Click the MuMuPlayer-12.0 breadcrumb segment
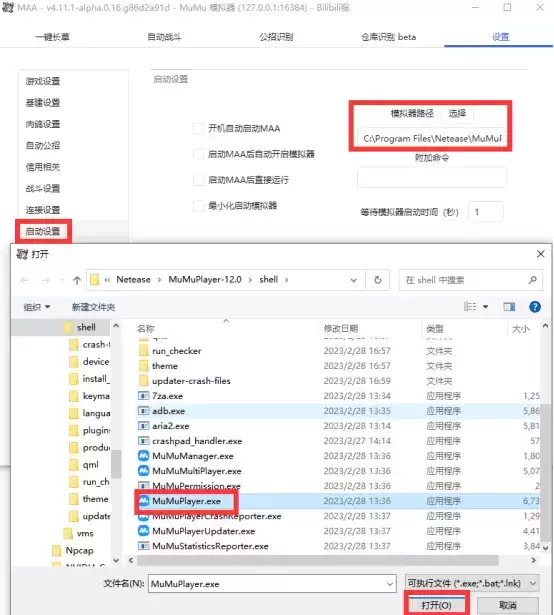 [205, 280]
